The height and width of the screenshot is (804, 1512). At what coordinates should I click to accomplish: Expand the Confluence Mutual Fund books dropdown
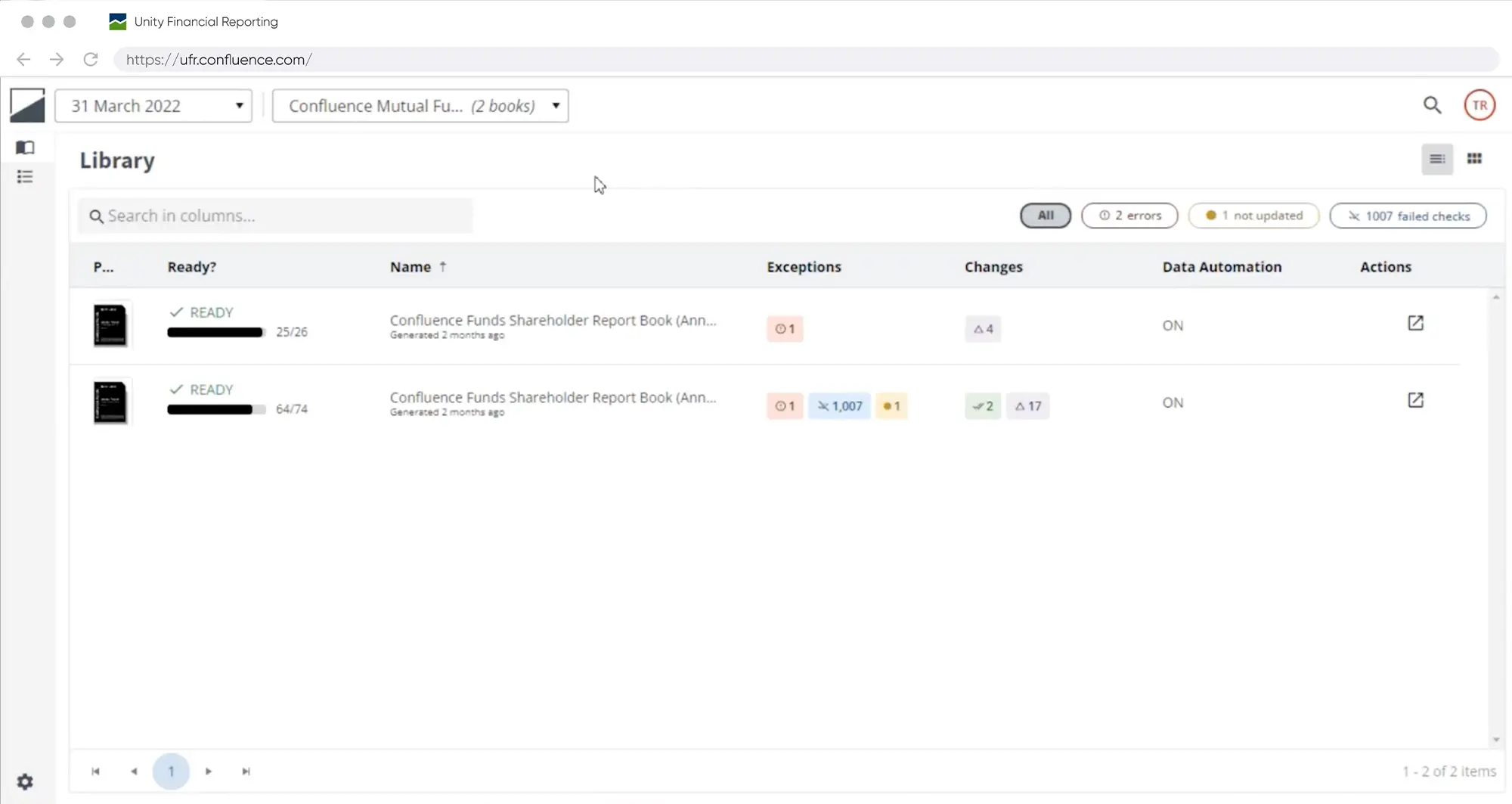(420, 106)
